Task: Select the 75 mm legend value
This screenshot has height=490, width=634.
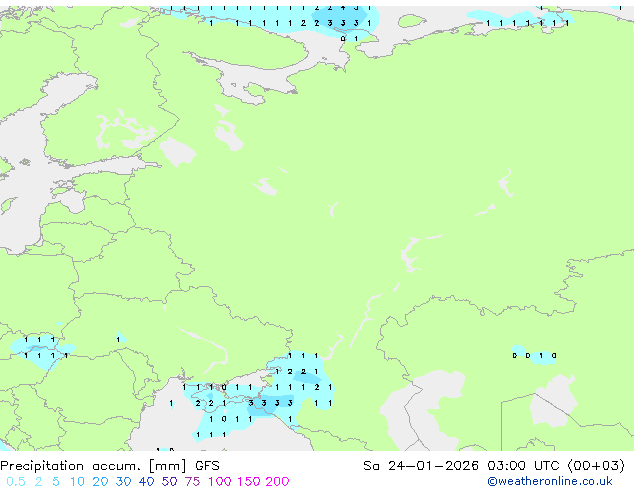Action: (192, 482)
